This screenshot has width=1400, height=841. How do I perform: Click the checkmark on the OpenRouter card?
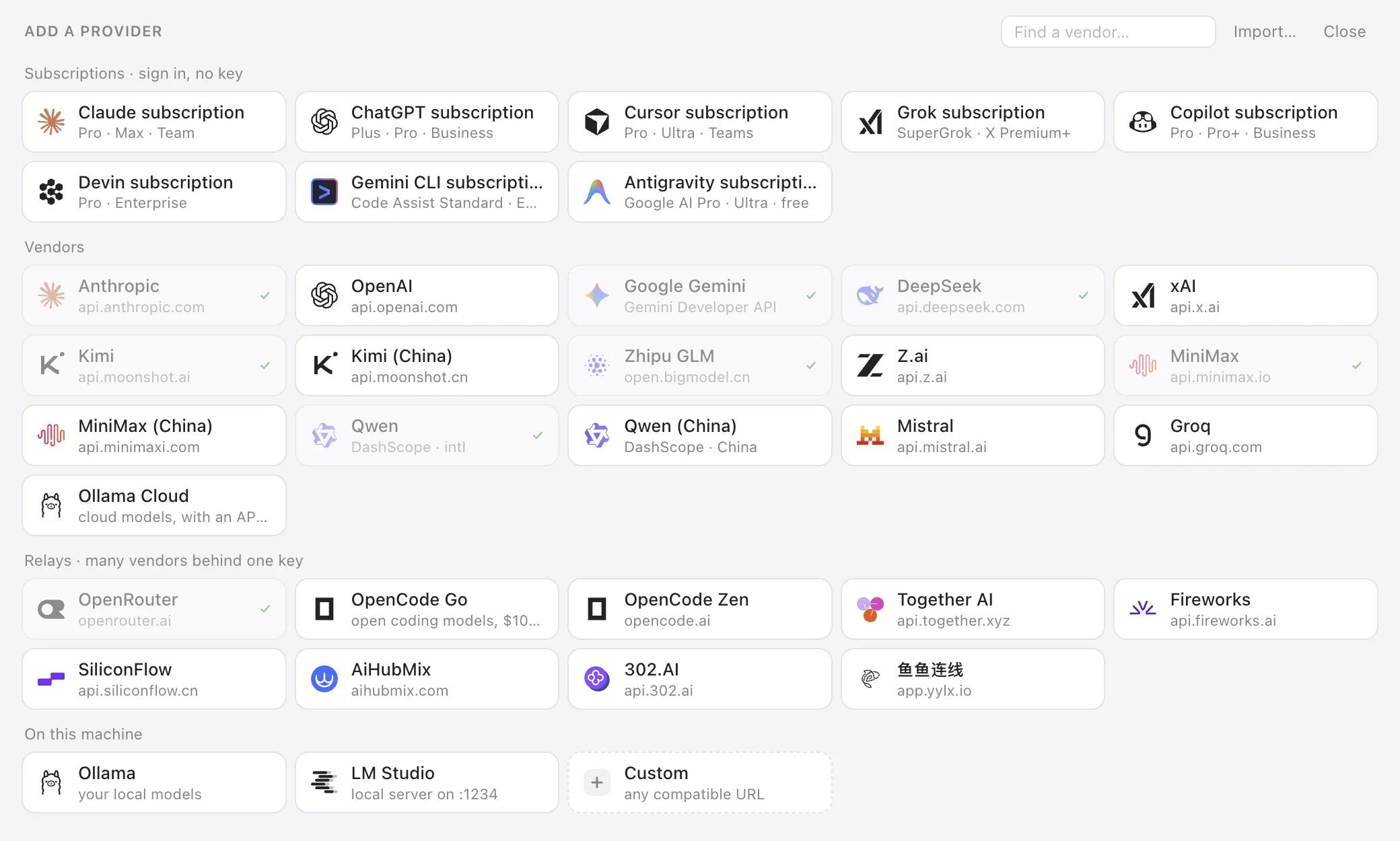(x=265, y=609)
